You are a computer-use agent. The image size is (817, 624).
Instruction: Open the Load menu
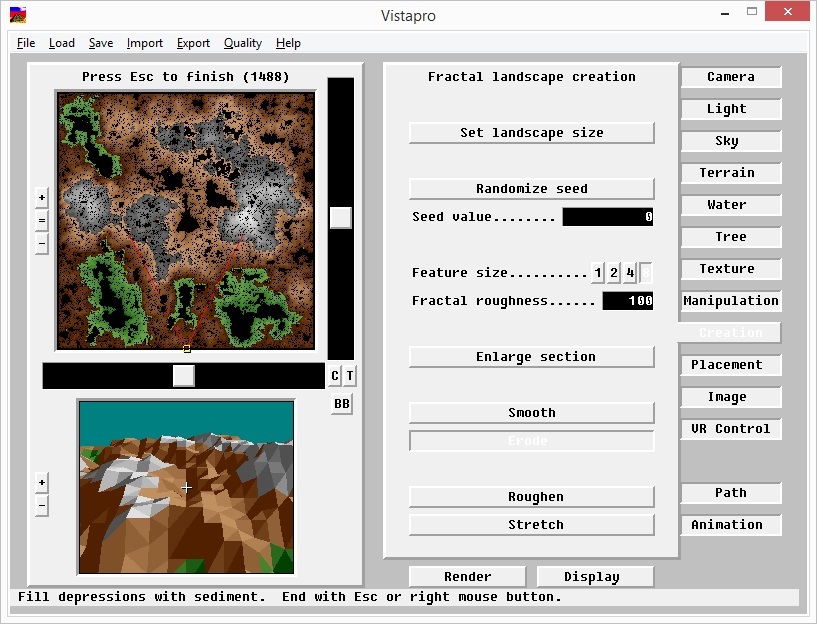click(x=61, y=43)
